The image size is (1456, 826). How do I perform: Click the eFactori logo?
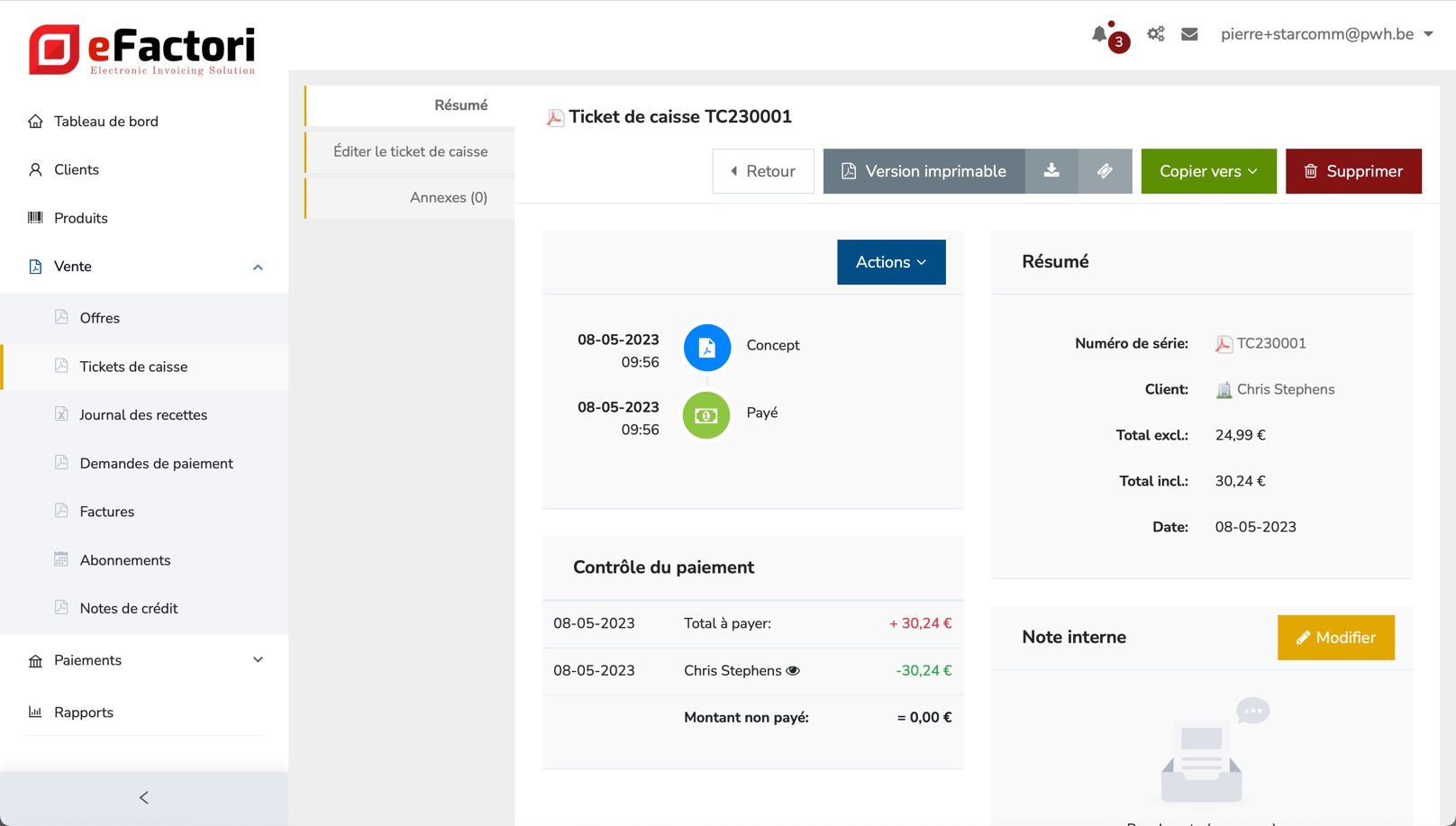[x=142, y=50]
